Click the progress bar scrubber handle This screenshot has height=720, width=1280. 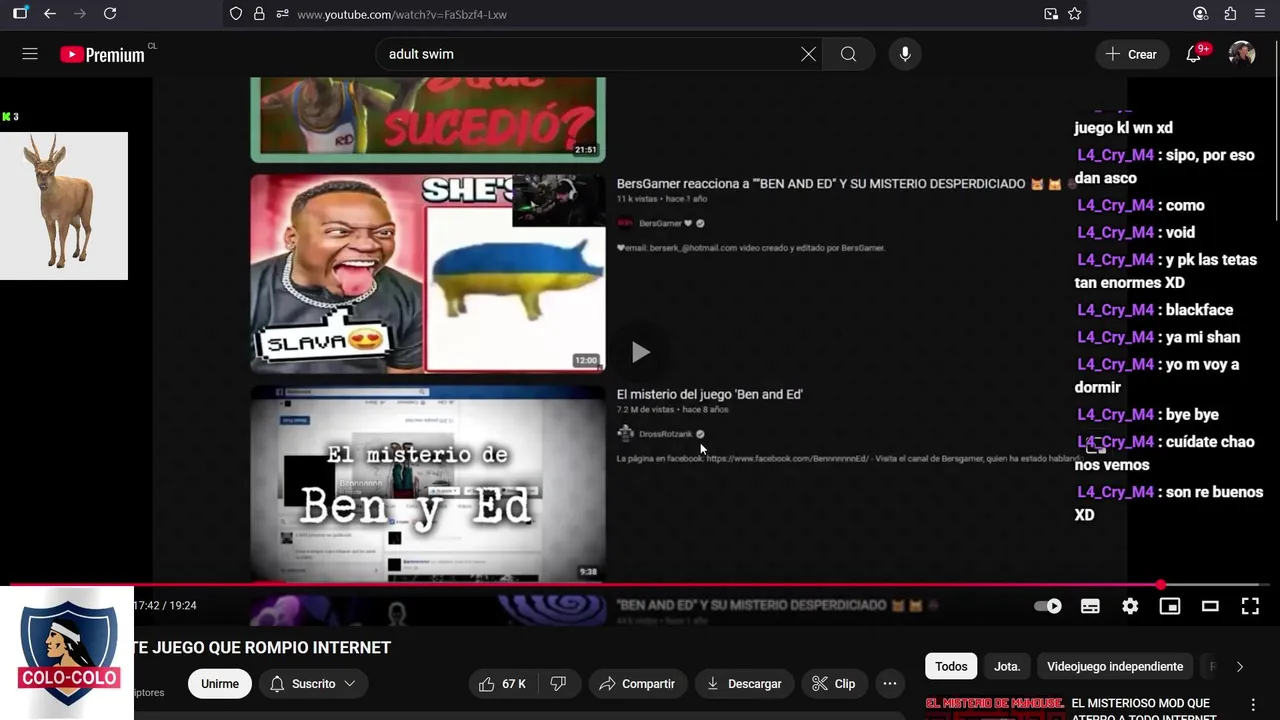[1161, 585]
